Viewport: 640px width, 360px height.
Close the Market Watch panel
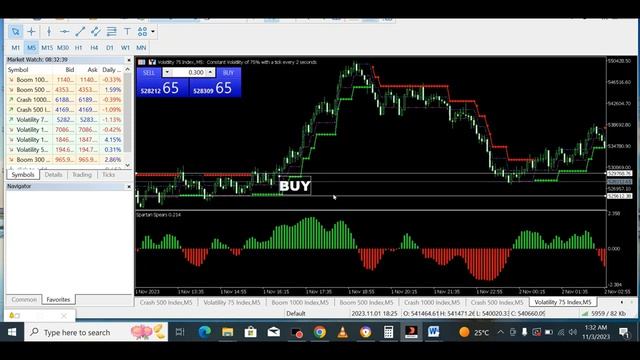point(129,60)
